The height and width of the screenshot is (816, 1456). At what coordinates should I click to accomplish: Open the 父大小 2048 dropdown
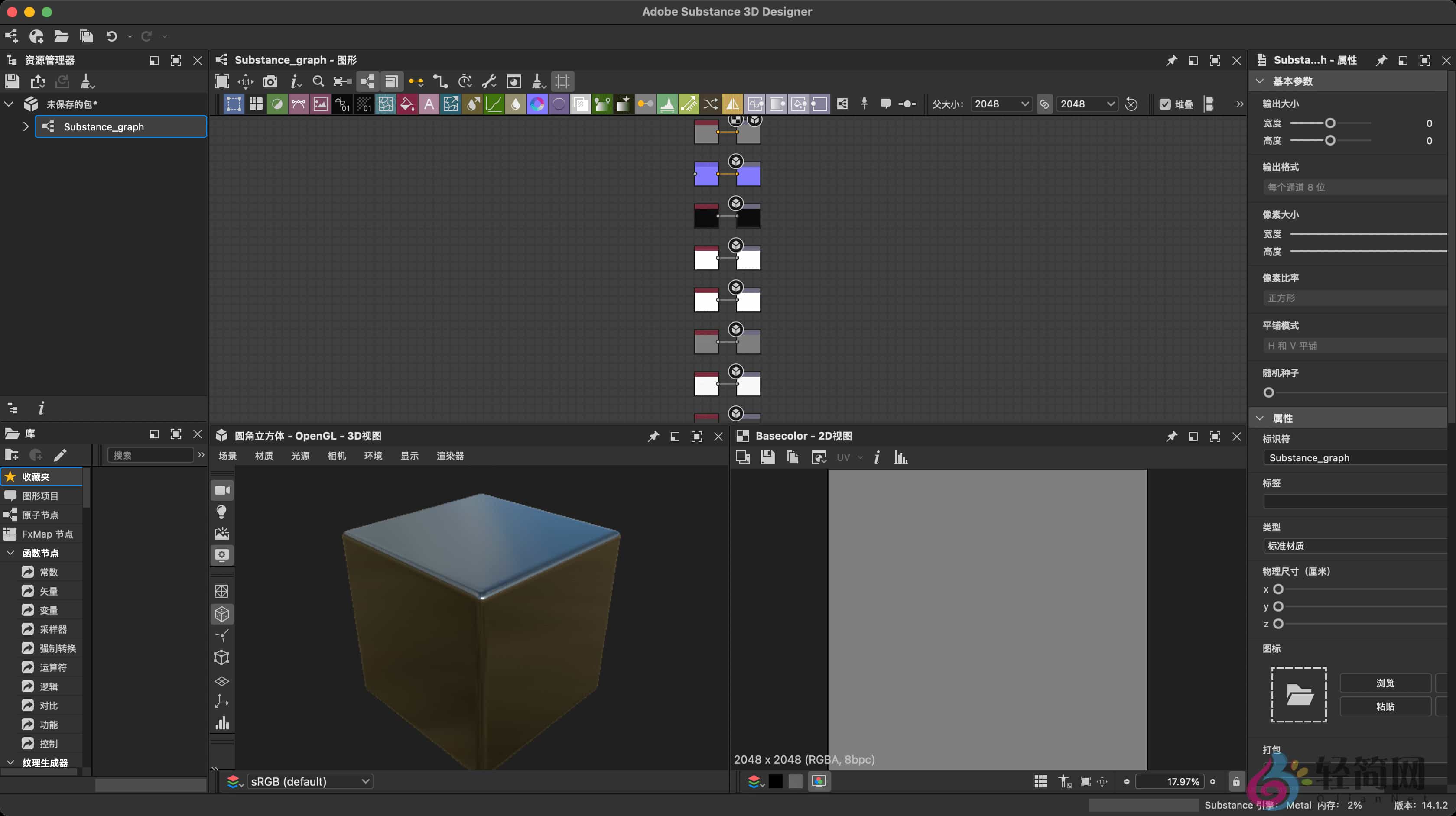1001,104
